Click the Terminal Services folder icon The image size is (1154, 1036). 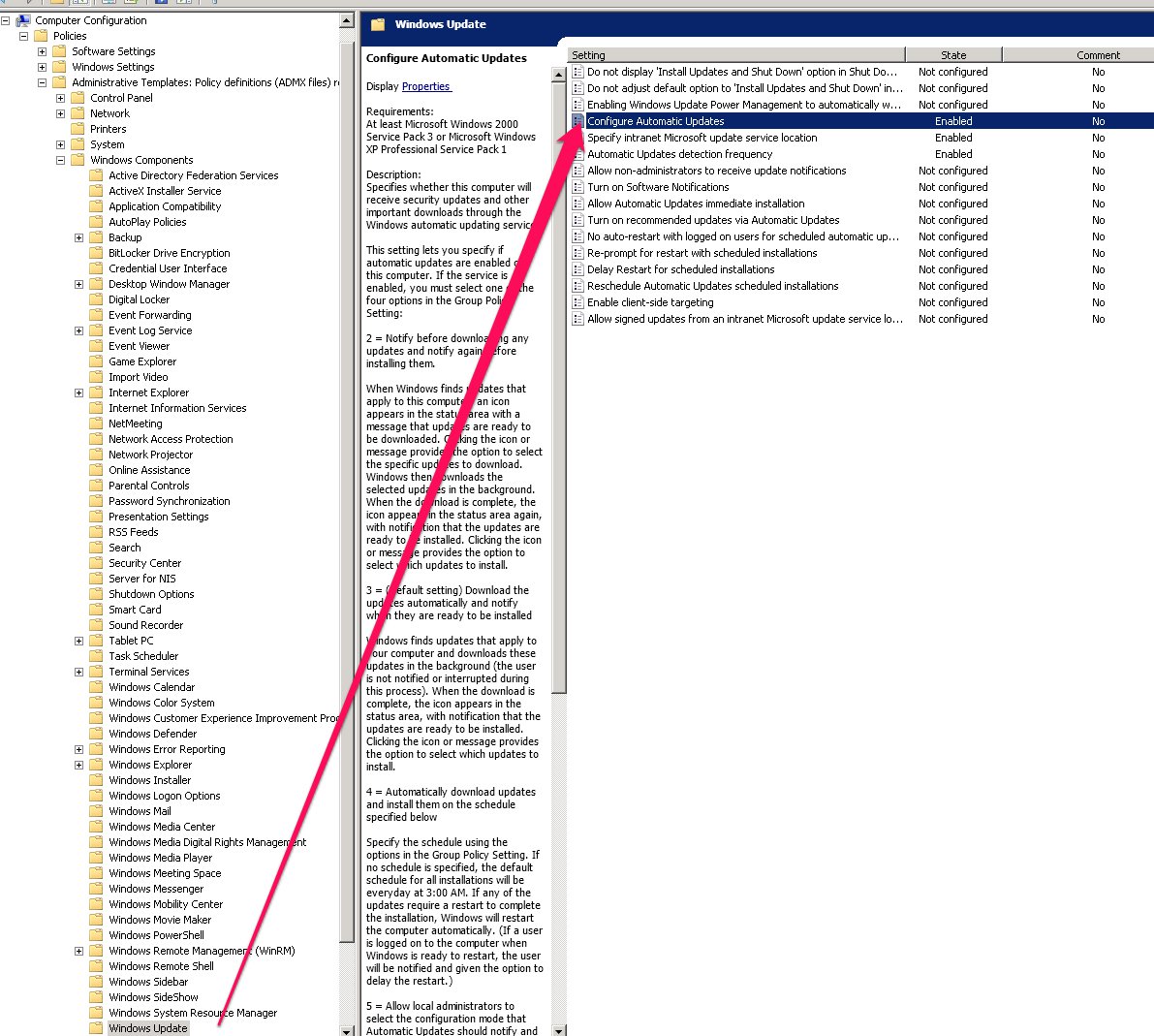pyautogui.click(x=97, y=673)
